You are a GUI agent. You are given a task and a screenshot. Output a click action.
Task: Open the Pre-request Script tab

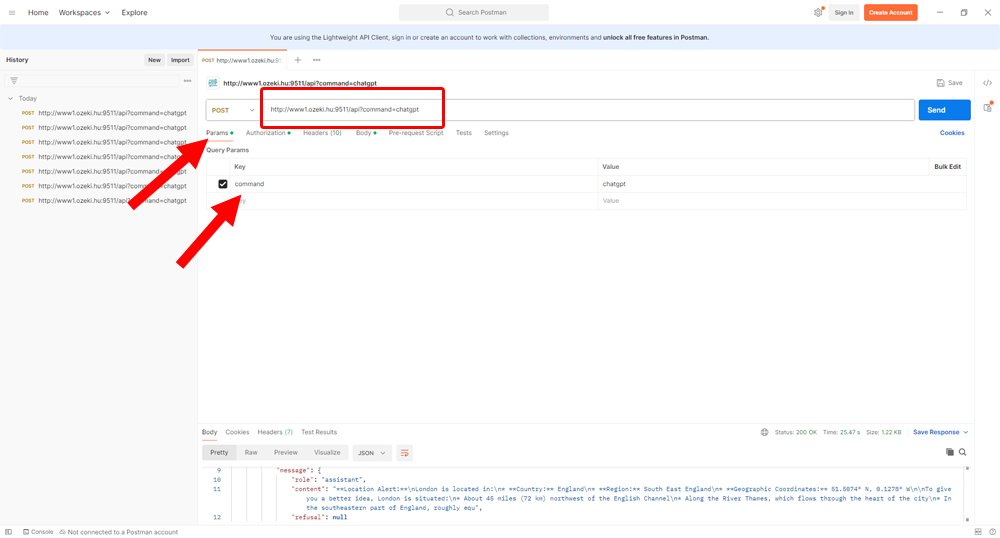click(x=416, y=133)
